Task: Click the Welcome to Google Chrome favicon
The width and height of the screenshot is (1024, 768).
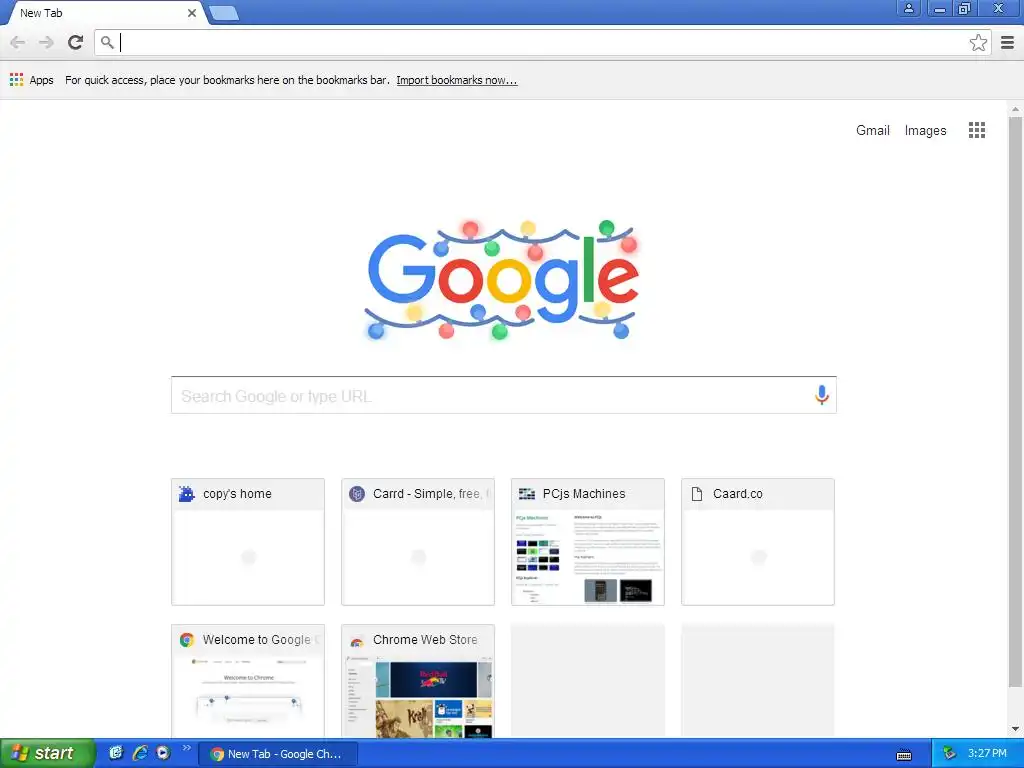Action: [187, 640]
